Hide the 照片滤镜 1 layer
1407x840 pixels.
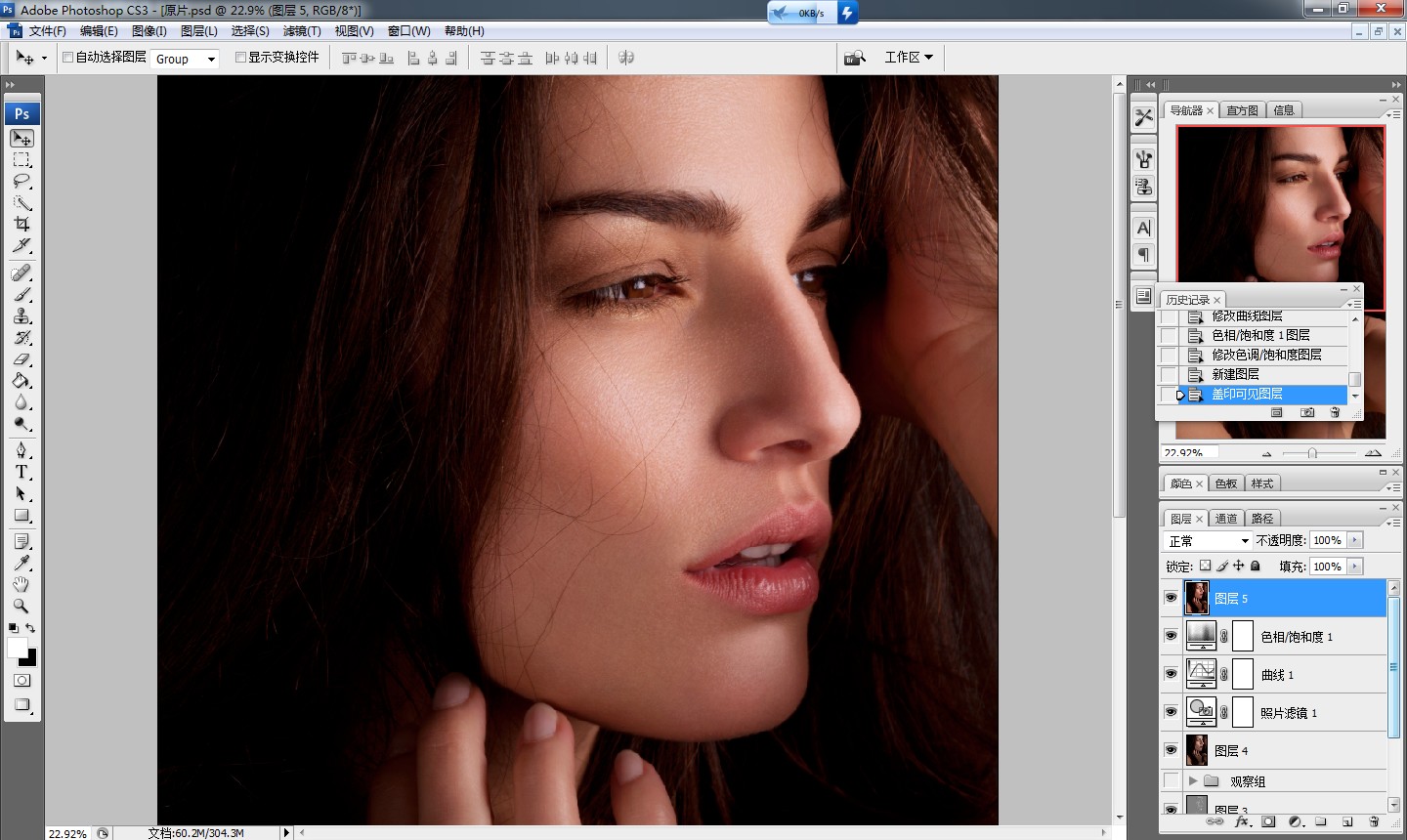pos(1171,712)
